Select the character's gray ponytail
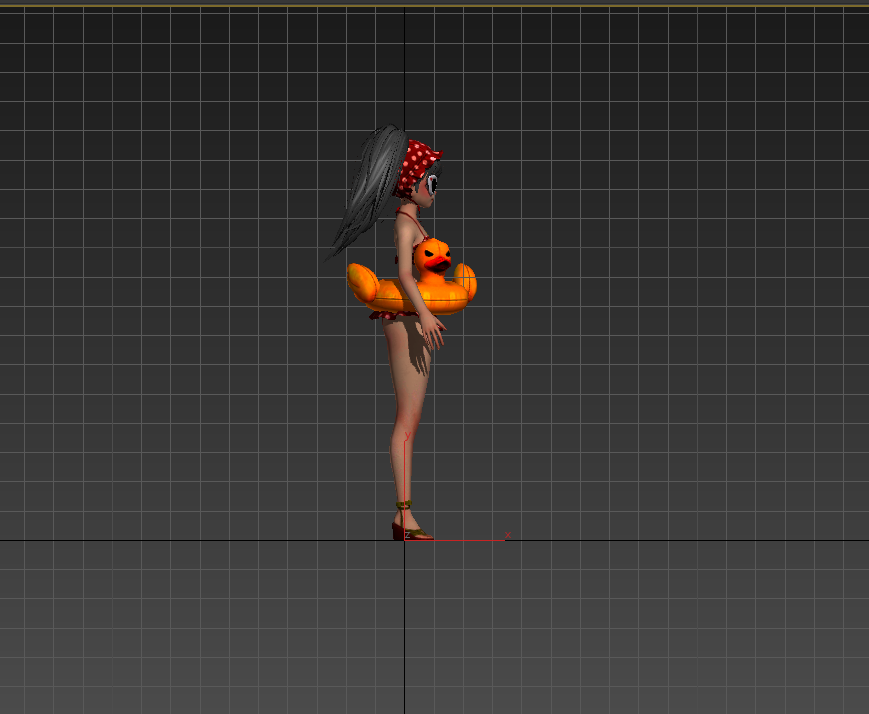 pyautogui.click(x=367, y=190)
